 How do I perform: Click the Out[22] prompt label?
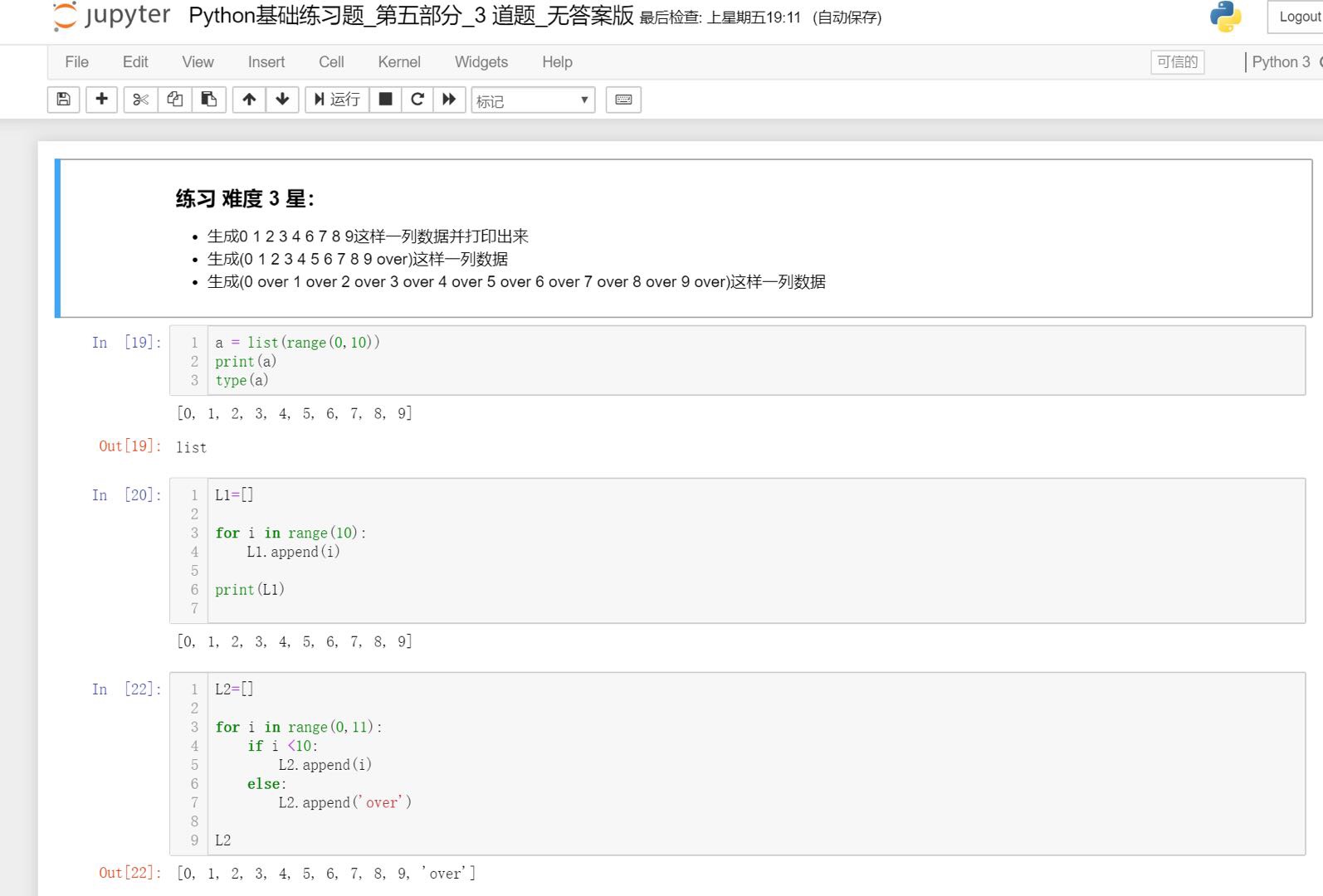[x=129, y=873]
